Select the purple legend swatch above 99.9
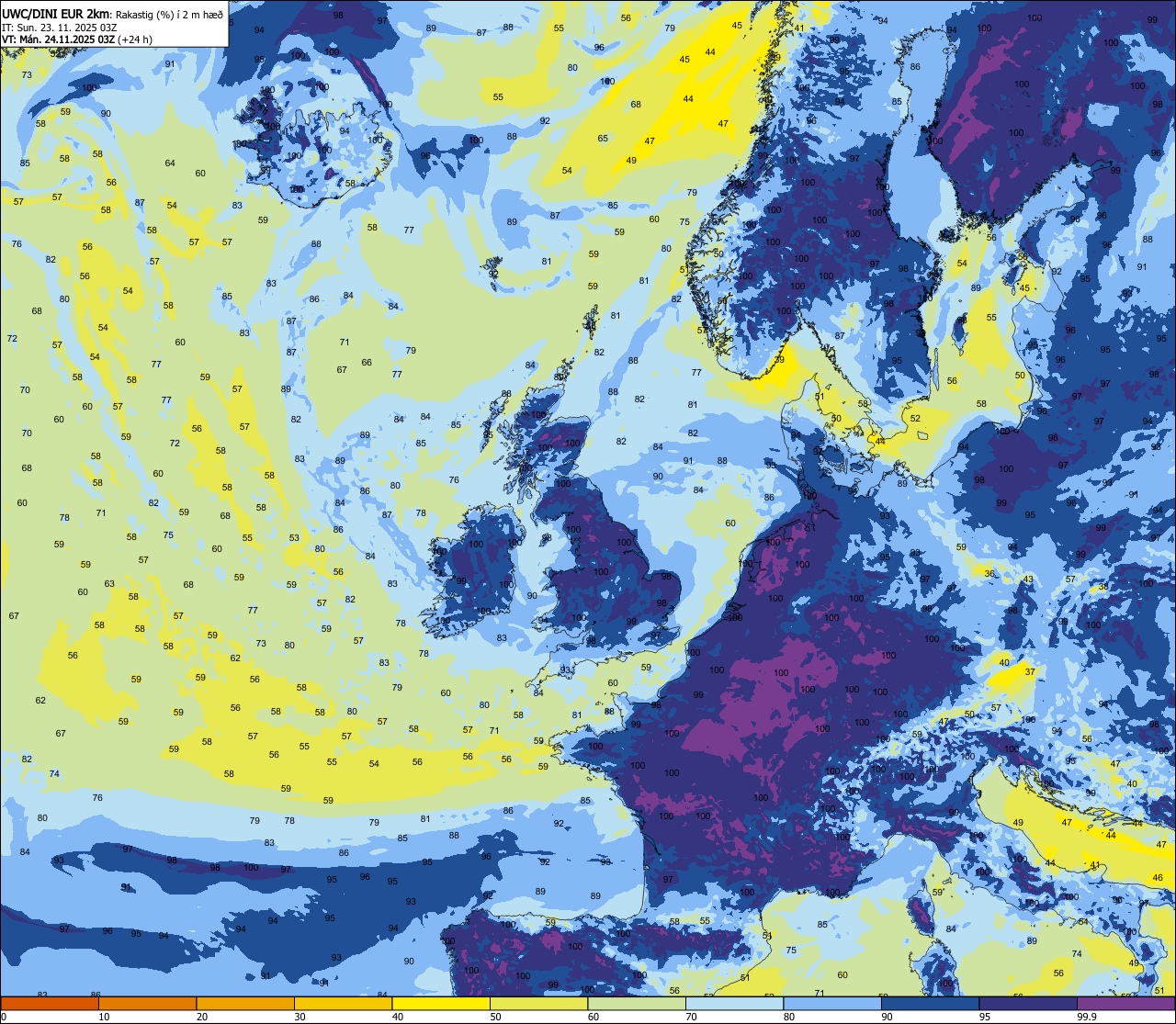Viewport: 1176px width, 1024px height. coord(1125,1003)
